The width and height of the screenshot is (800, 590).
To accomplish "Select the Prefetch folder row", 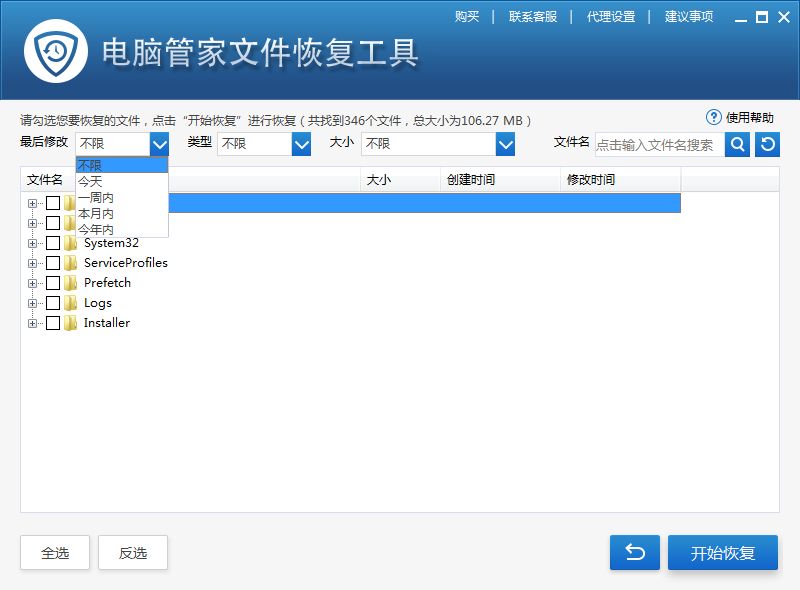I will click(x=107, y=283).
